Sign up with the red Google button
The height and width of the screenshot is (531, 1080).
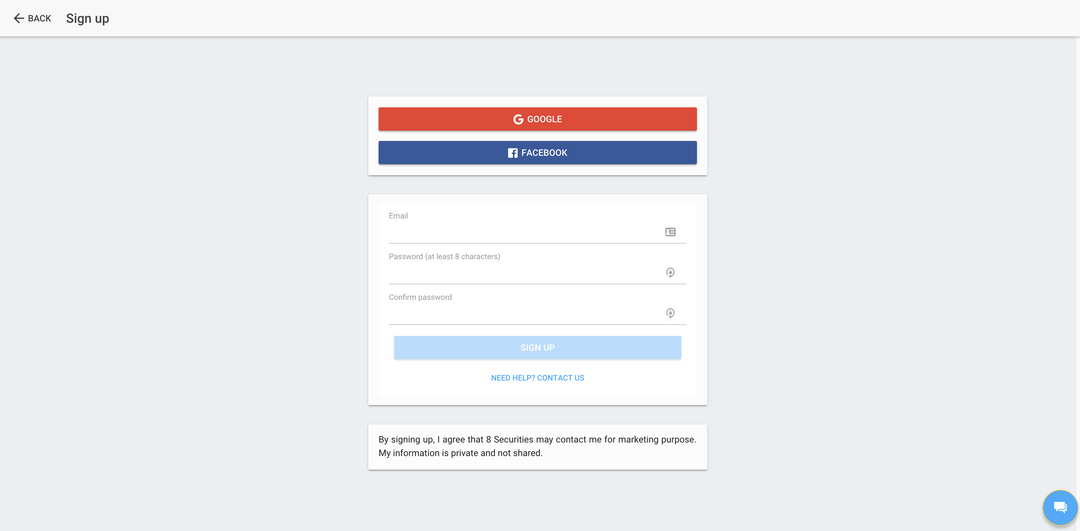[537, 119]
